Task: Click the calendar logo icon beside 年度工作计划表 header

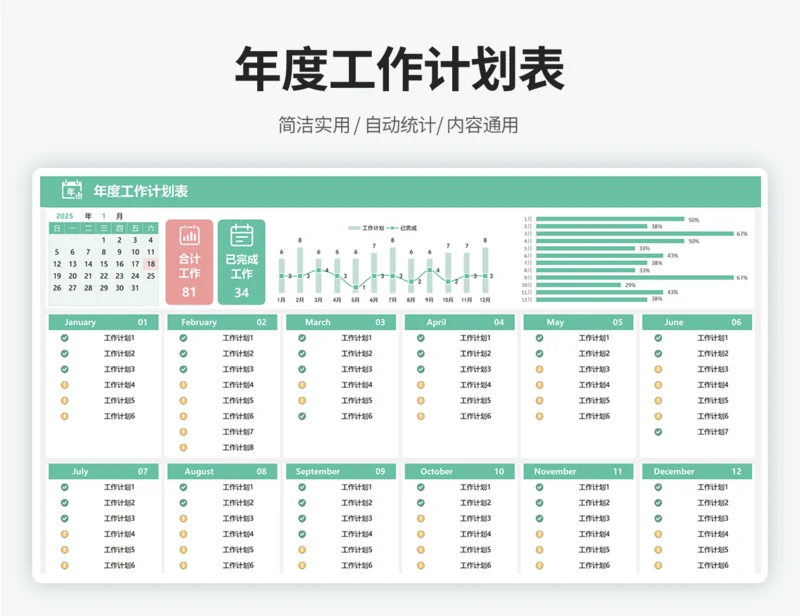Action: (x=72, y=190)
